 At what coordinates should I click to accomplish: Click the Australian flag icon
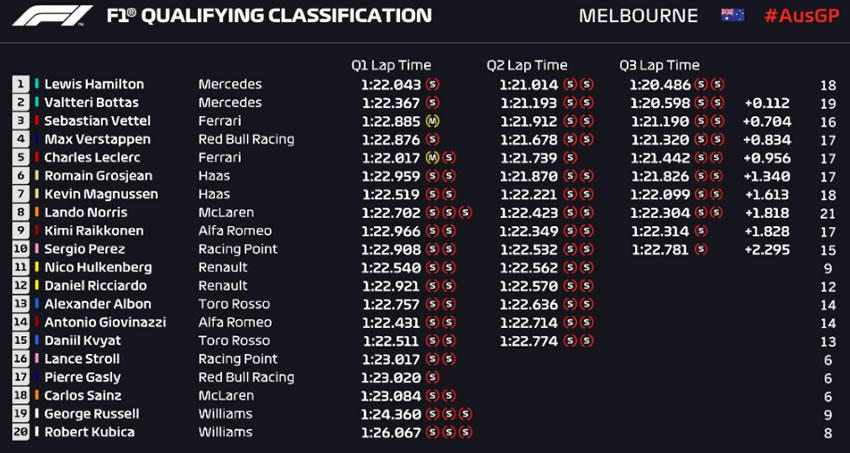(x=732, y=16)
